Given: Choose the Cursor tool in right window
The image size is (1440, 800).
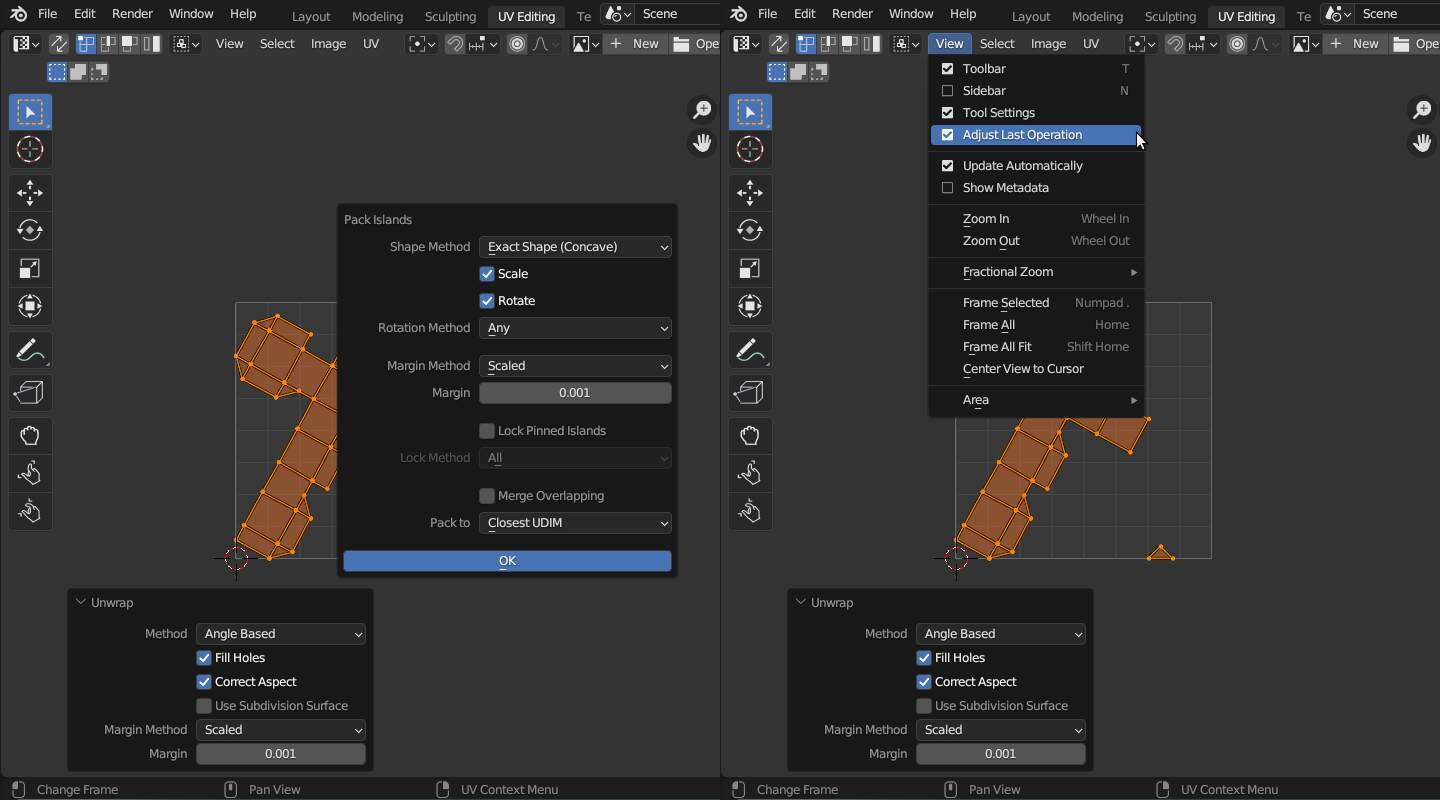Looking at the screenshot, I should pos(750,149).
